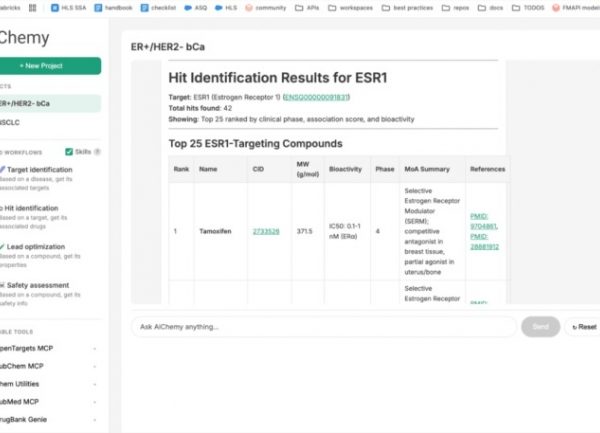Run the Target identification workflow
Screen dimensions: 600x433
(x=40, y=178)
